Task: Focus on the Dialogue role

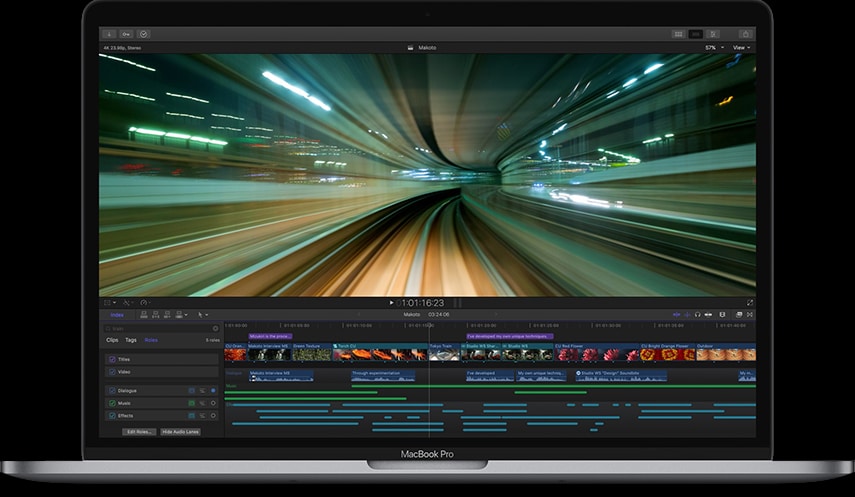Action: pyautogui.click(x=213, y=391)
